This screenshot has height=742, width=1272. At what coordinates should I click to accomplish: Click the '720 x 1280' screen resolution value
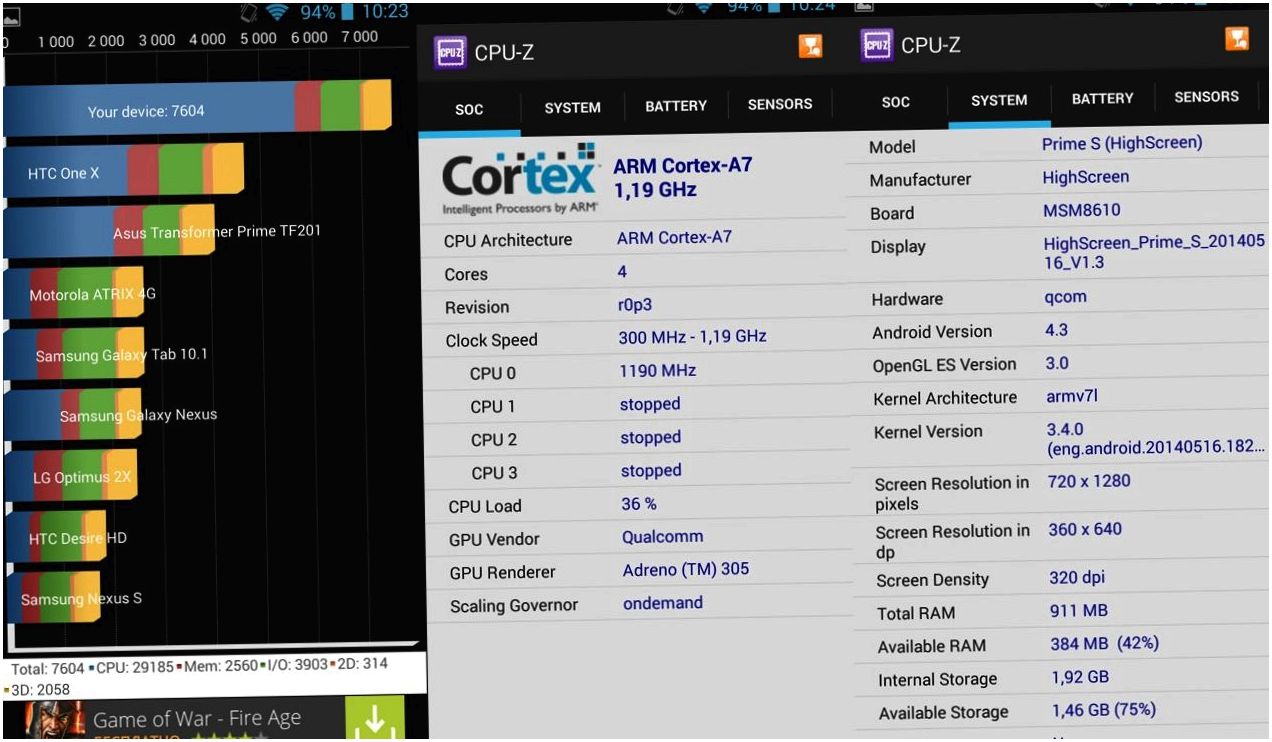(1089, 481)
